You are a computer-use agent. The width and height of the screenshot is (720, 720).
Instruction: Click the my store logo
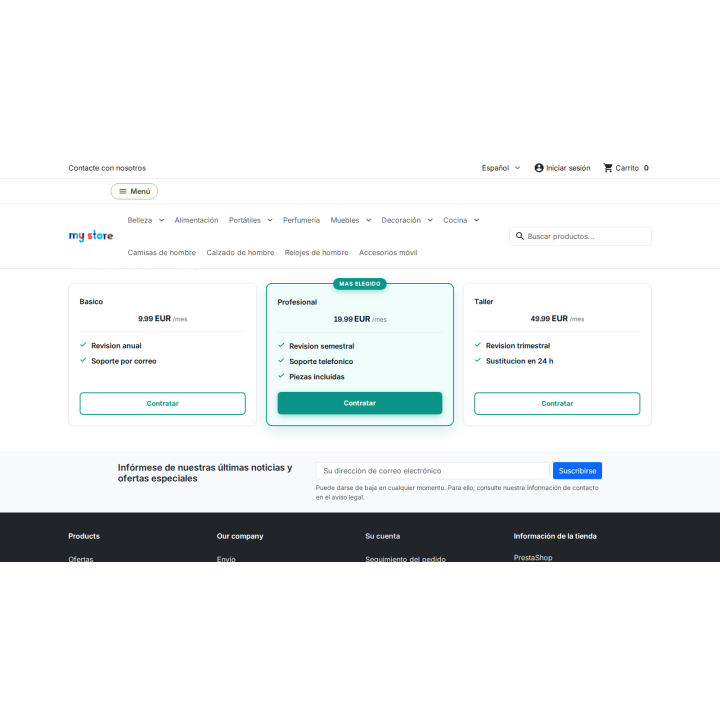pos(91,236)
